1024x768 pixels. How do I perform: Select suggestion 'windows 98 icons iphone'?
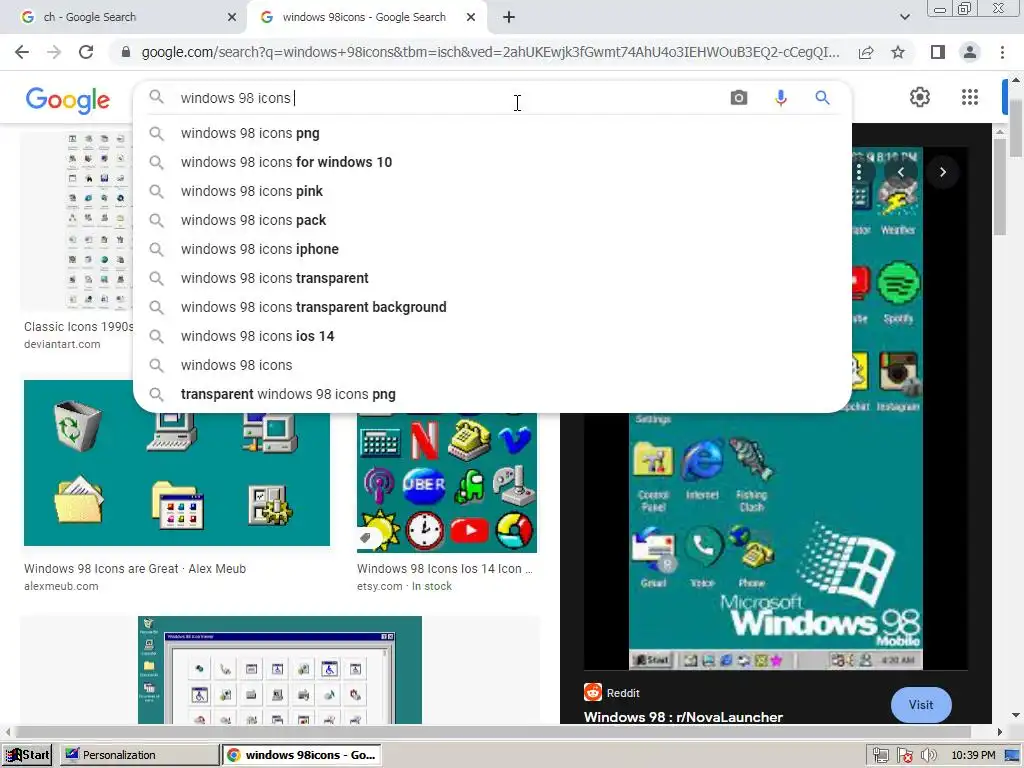492,249
